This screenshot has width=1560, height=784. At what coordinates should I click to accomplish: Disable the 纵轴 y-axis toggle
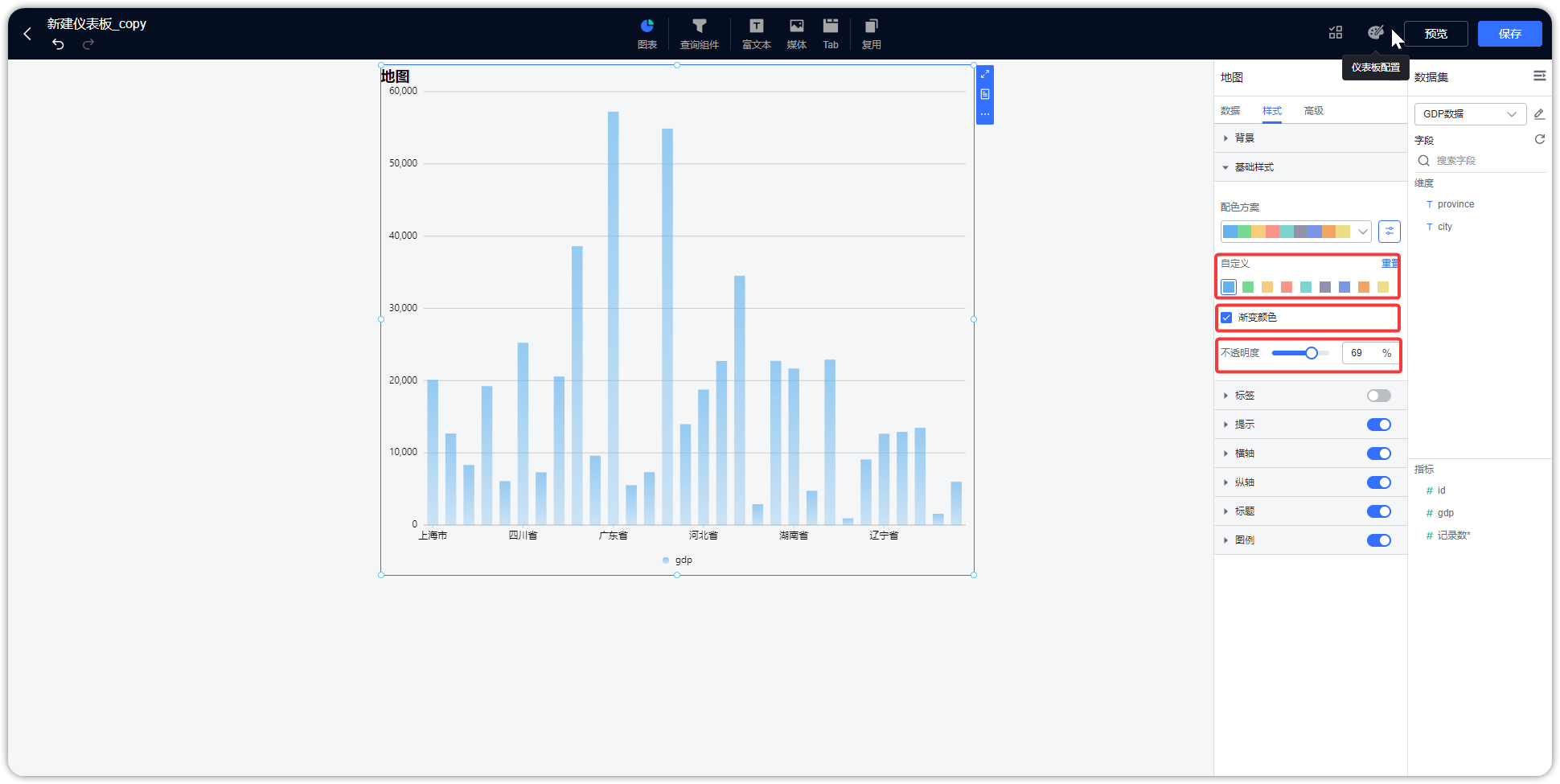tap(1379, 482)
